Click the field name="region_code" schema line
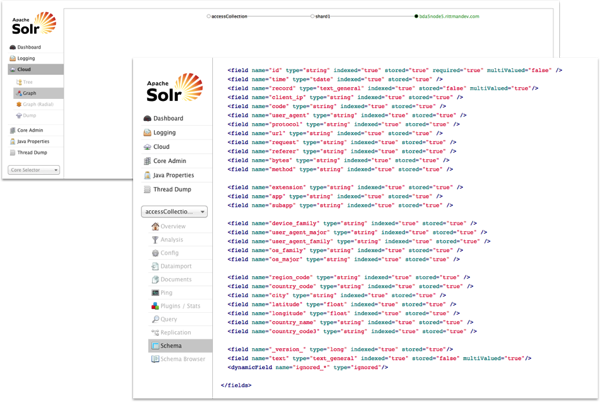 coord(349,277)
